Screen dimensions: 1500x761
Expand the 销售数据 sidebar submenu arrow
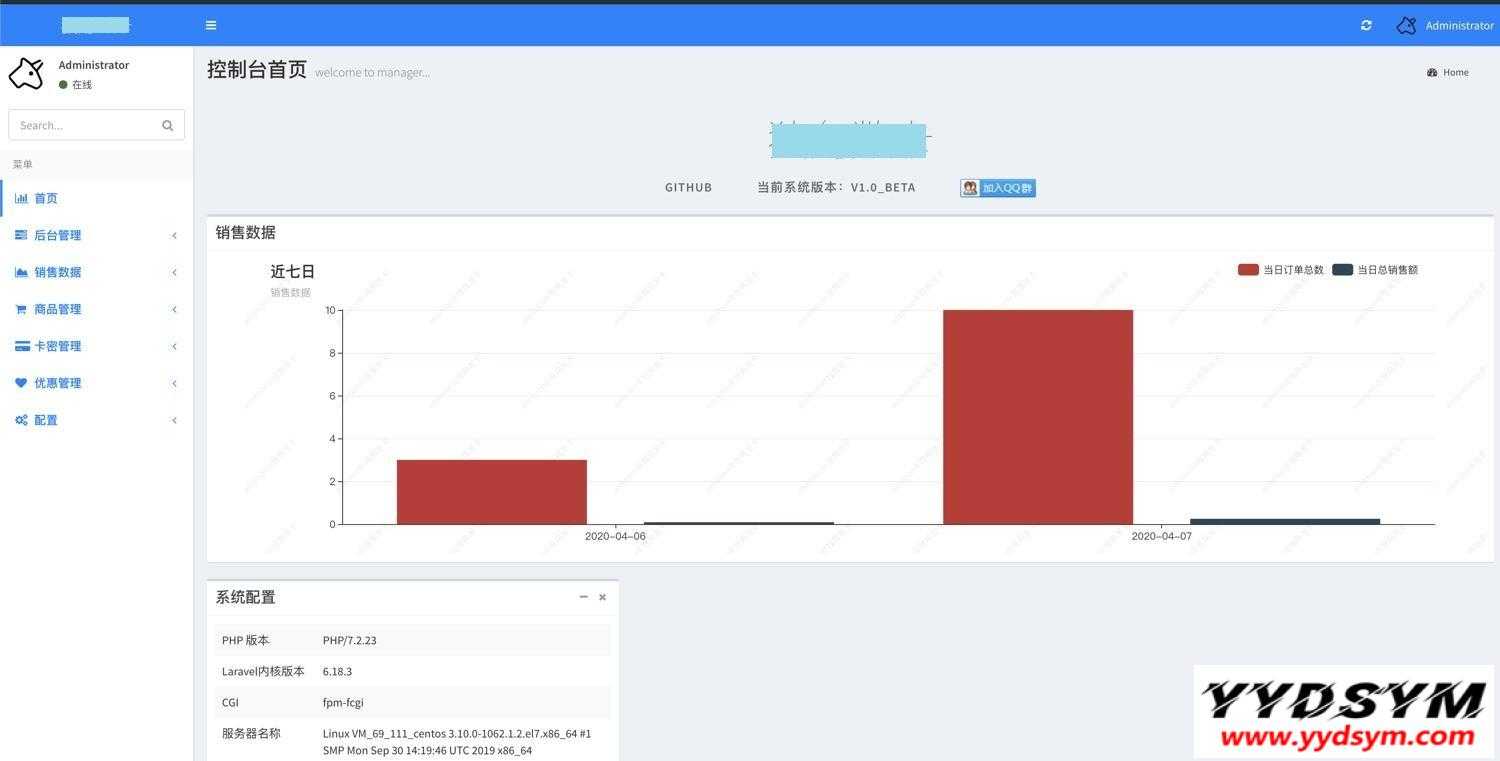[174, 272]
